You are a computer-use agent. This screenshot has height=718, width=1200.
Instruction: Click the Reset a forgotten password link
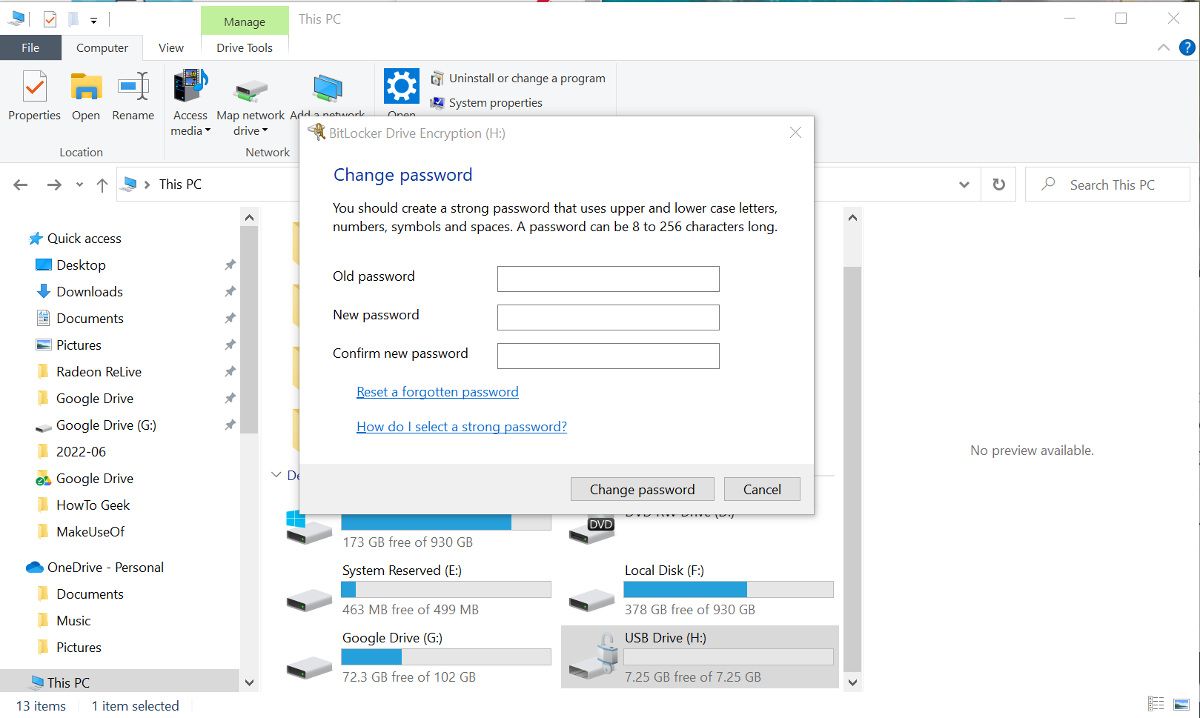coord(437,392)
